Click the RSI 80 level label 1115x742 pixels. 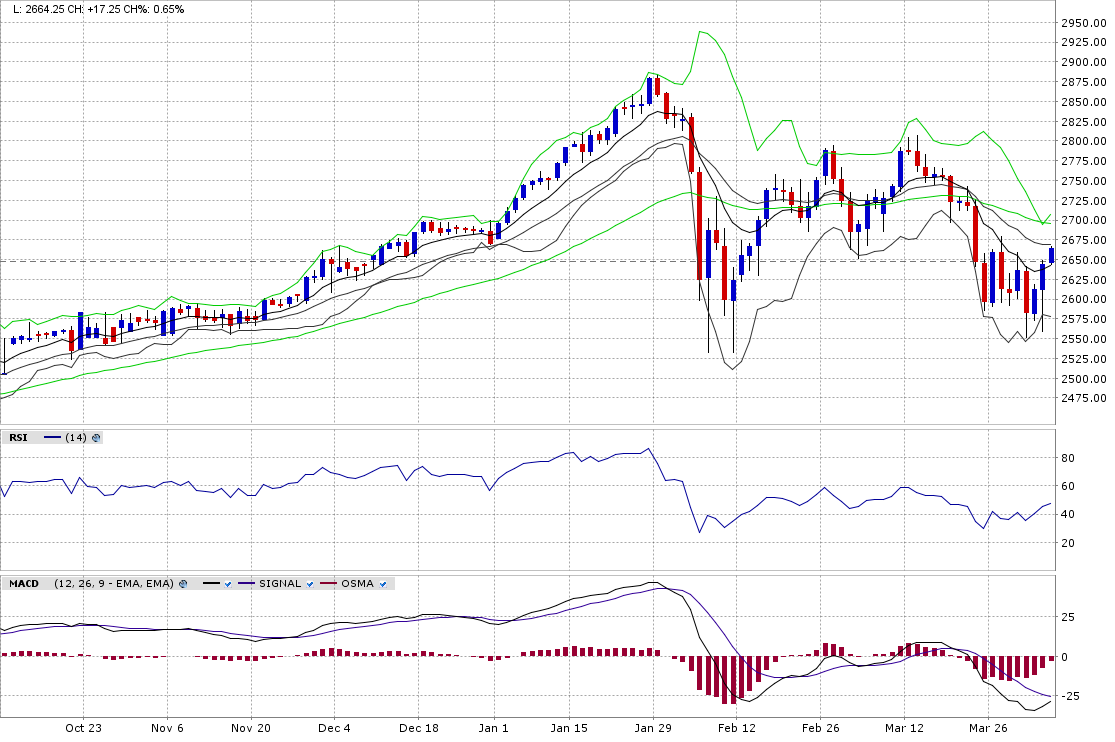(x=1067, y=458)
